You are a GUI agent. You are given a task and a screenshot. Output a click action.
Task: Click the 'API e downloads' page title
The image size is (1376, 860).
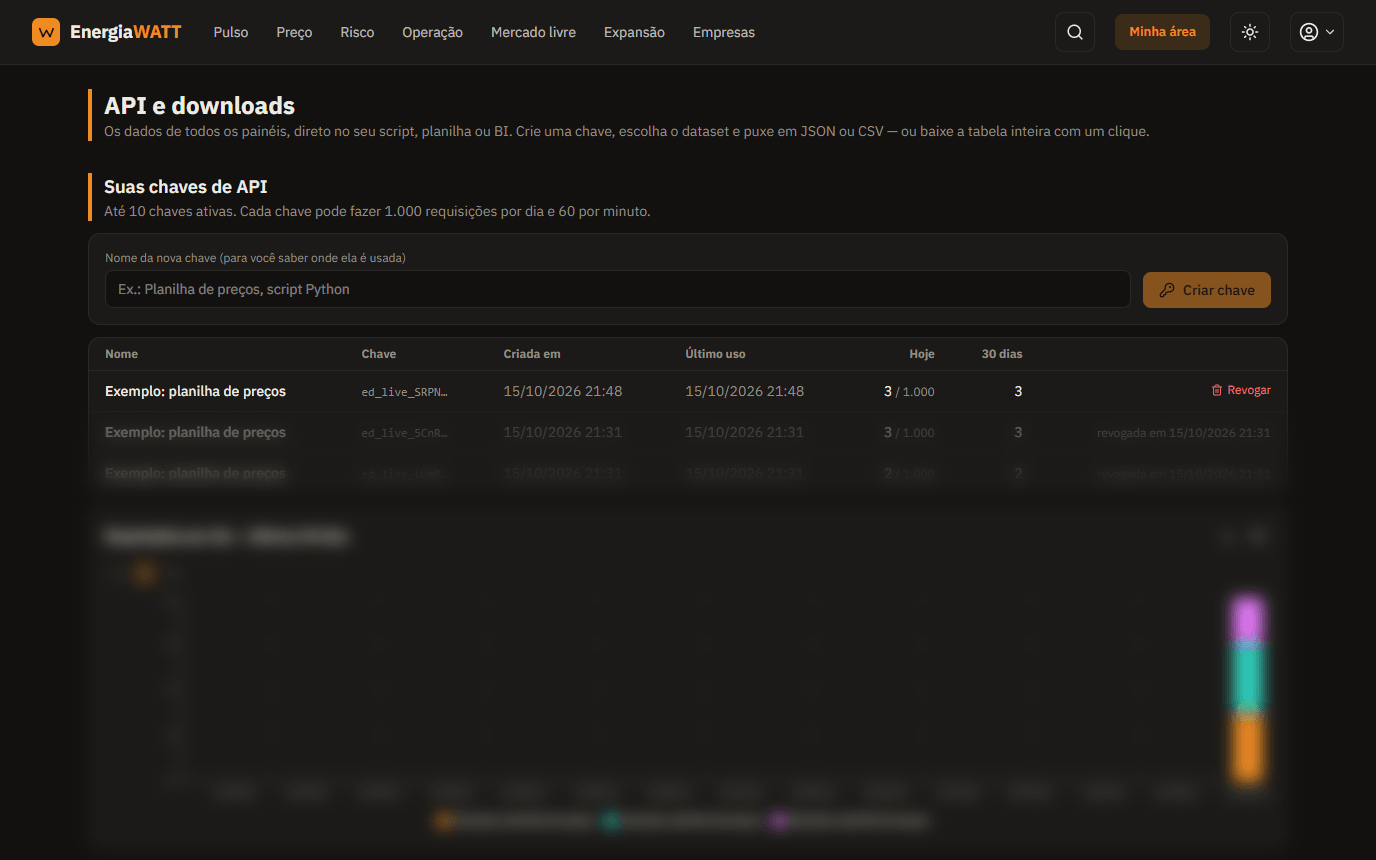coord(200,106)
